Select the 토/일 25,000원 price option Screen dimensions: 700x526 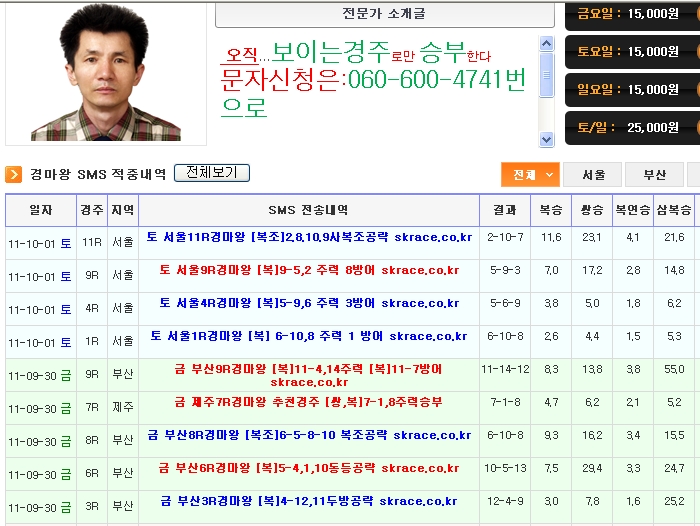(x=628, y=128)
